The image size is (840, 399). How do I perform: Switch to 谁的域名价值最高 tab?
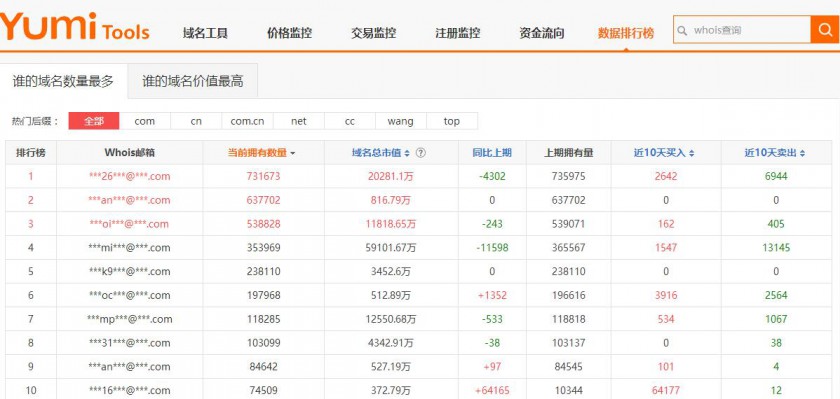pos(193,81)
